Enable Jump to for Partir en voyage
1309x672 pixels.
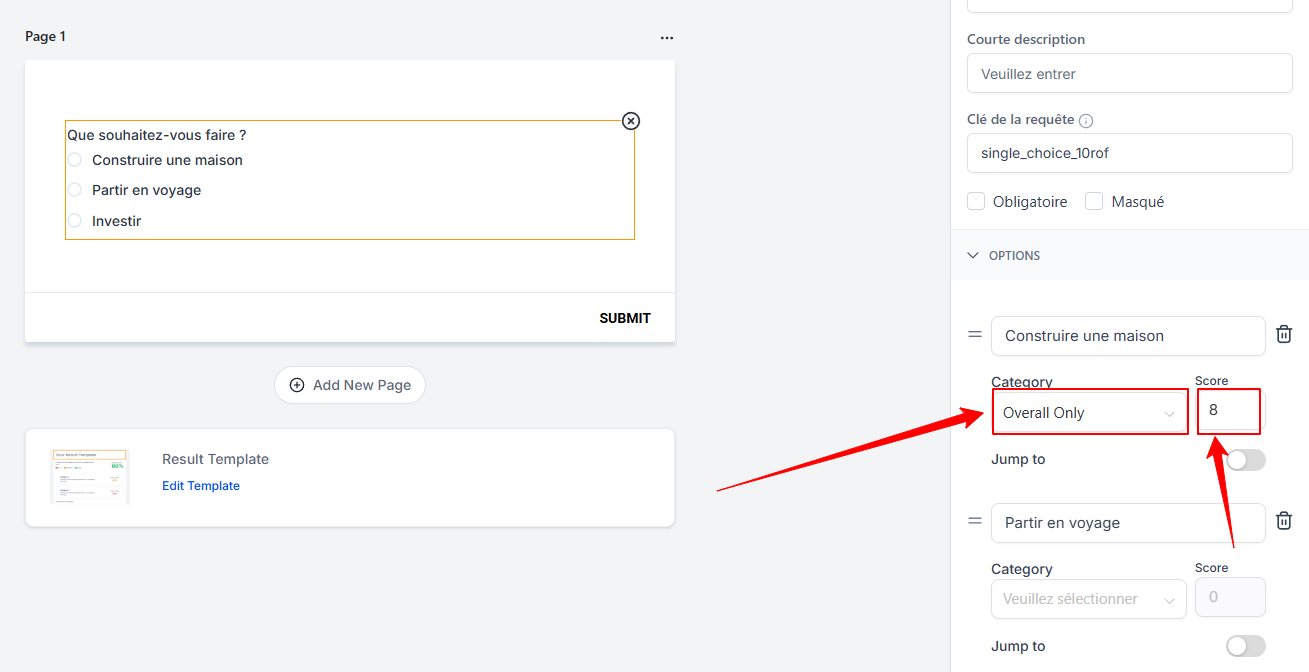pyautogui.click(x=1246, y=646)
